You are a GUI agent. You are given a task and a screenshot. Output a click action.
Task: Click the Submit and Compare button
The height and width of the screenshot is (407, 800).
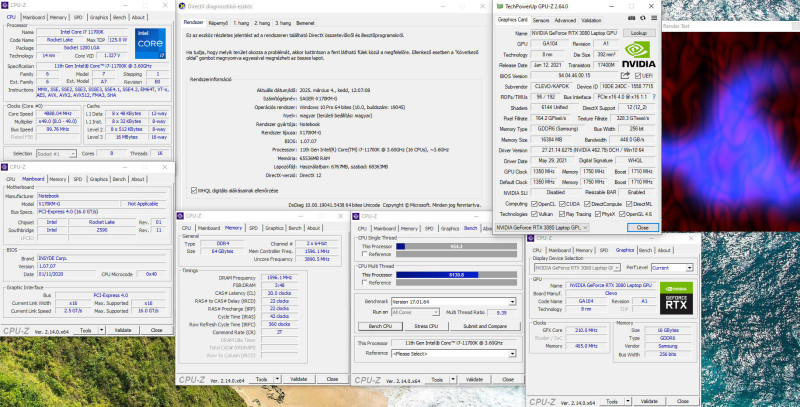[485, 326]
